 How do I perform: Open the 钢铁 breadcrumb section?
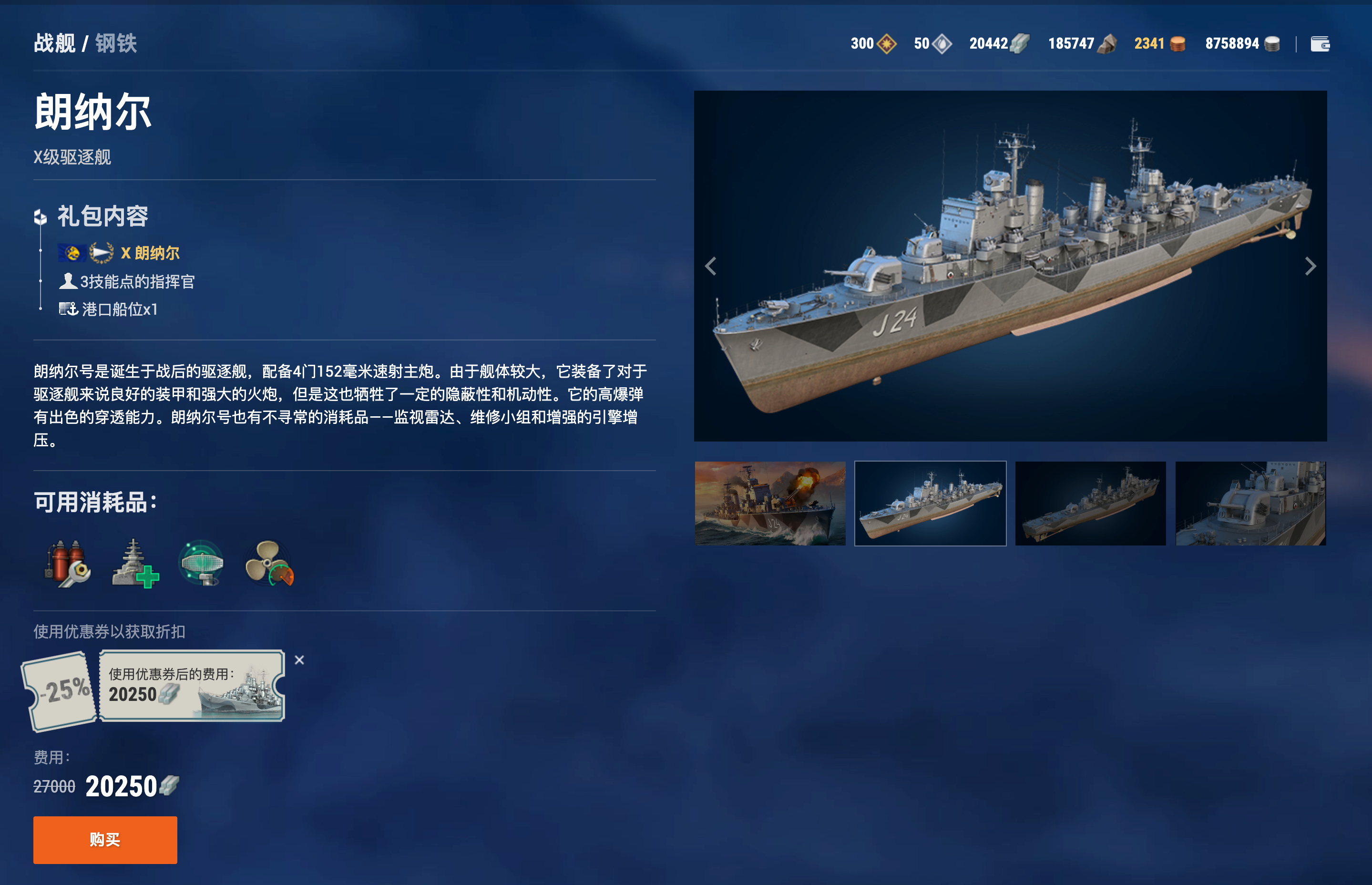point(116,43)
